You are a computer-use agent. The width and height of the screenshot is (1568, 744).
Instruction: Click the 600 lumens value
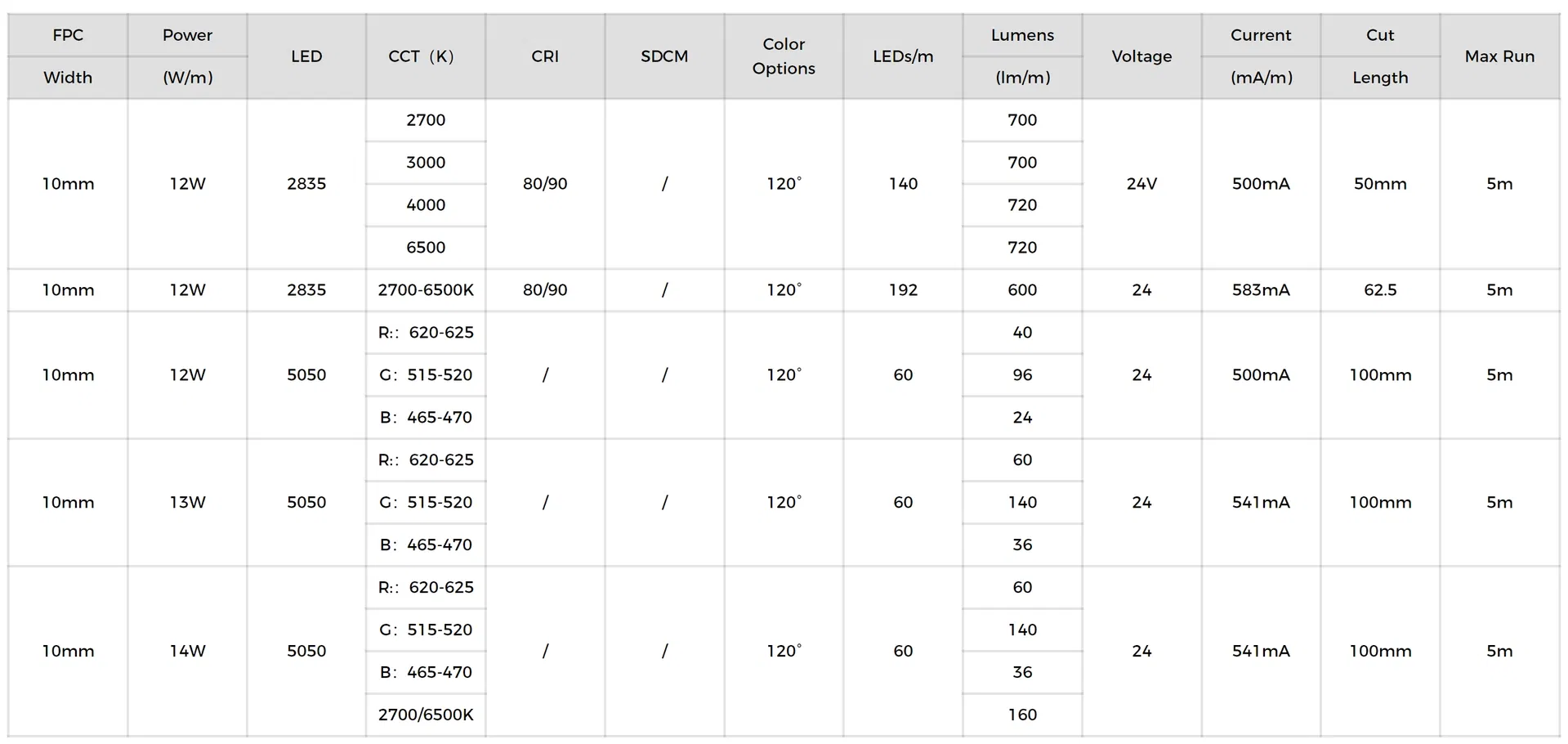[1022, 290]
